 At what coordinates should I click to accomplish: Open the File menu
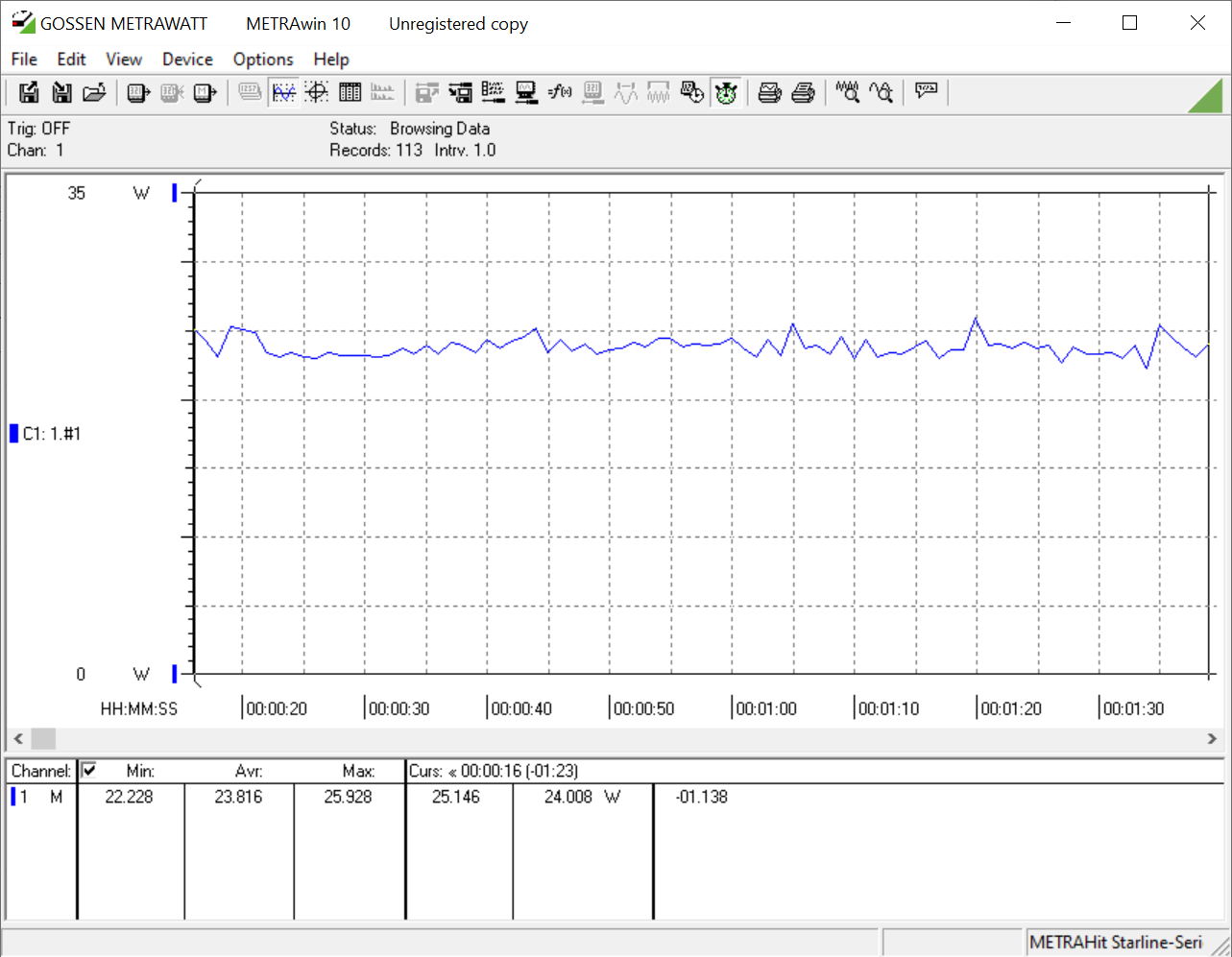coord(24,59)
